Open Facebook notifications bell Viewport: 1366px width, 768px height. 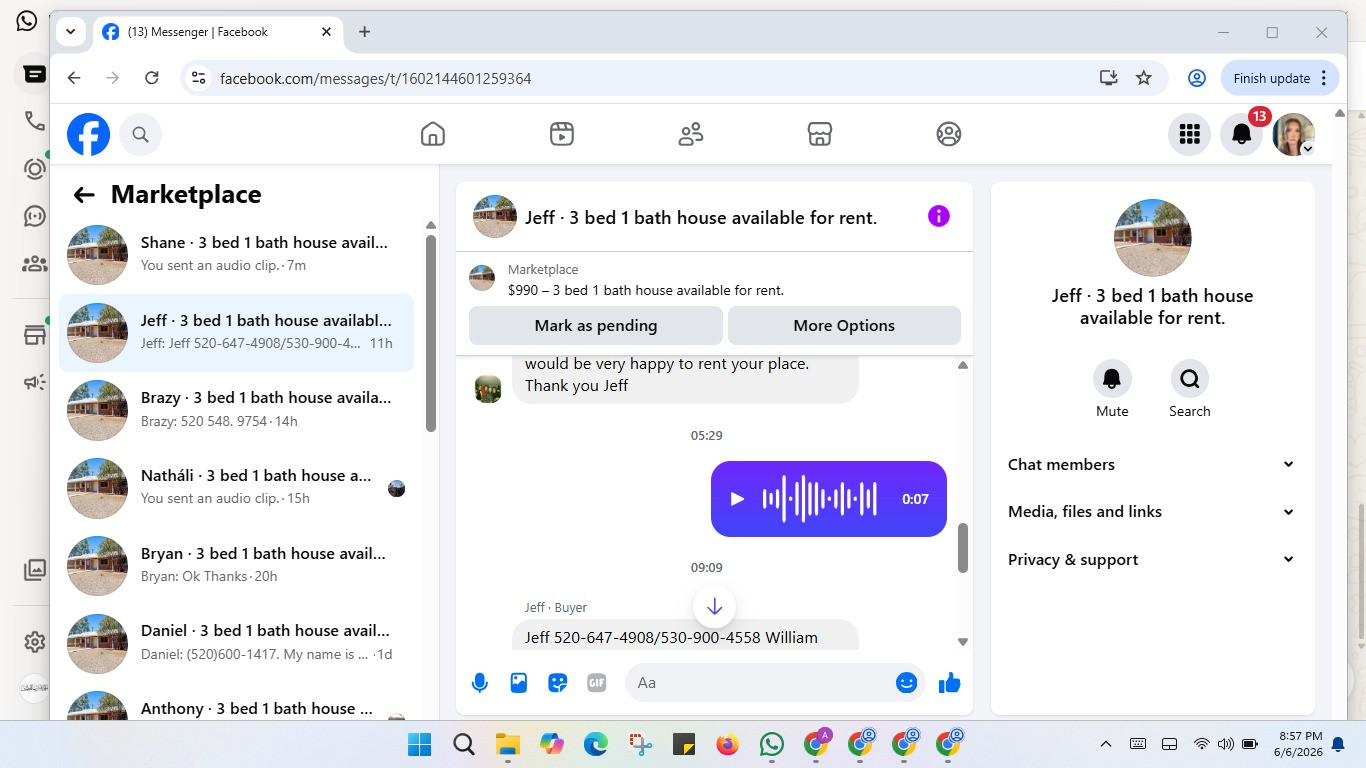(1241, 134)
